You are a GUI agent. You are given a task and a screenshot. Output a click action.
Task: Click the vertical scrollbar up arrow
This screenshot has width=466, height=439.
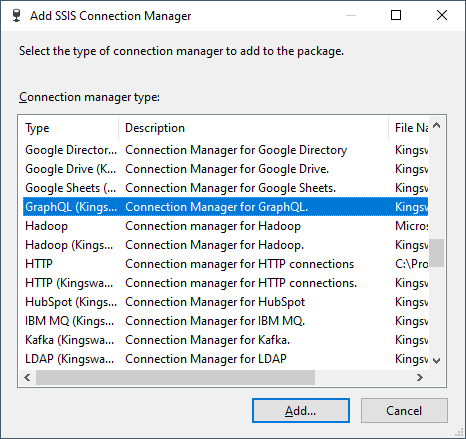[437, 126]
